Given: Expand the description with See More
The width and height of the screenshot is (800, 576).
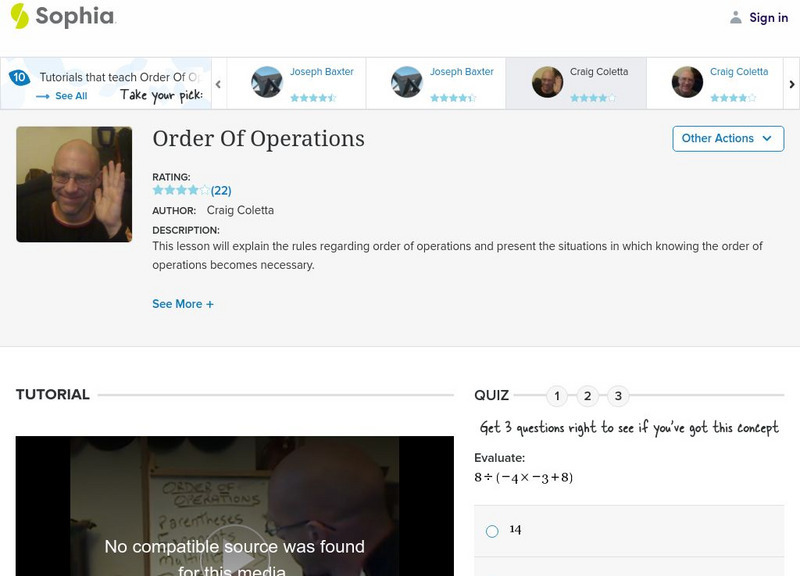Looking at the screenshot, I should 183,303.
